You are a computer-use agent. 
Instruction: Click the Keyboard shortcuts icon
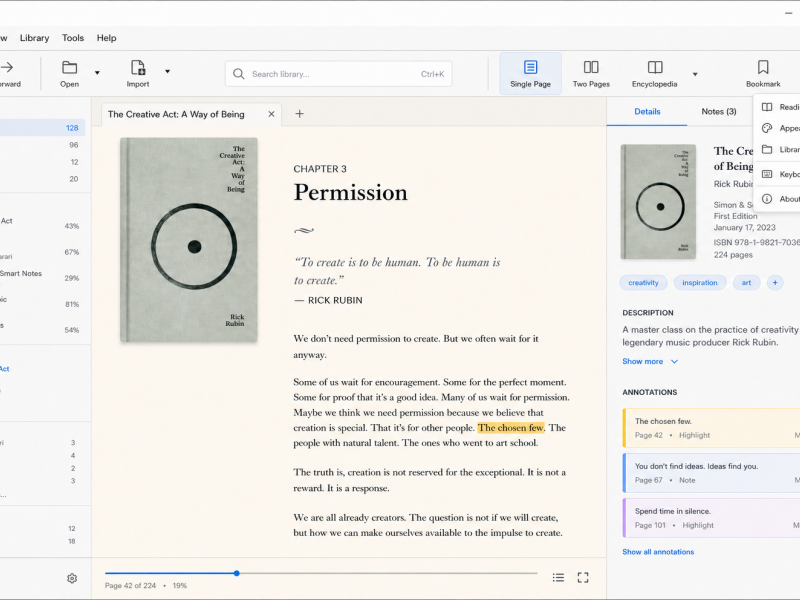click(767, 174)
